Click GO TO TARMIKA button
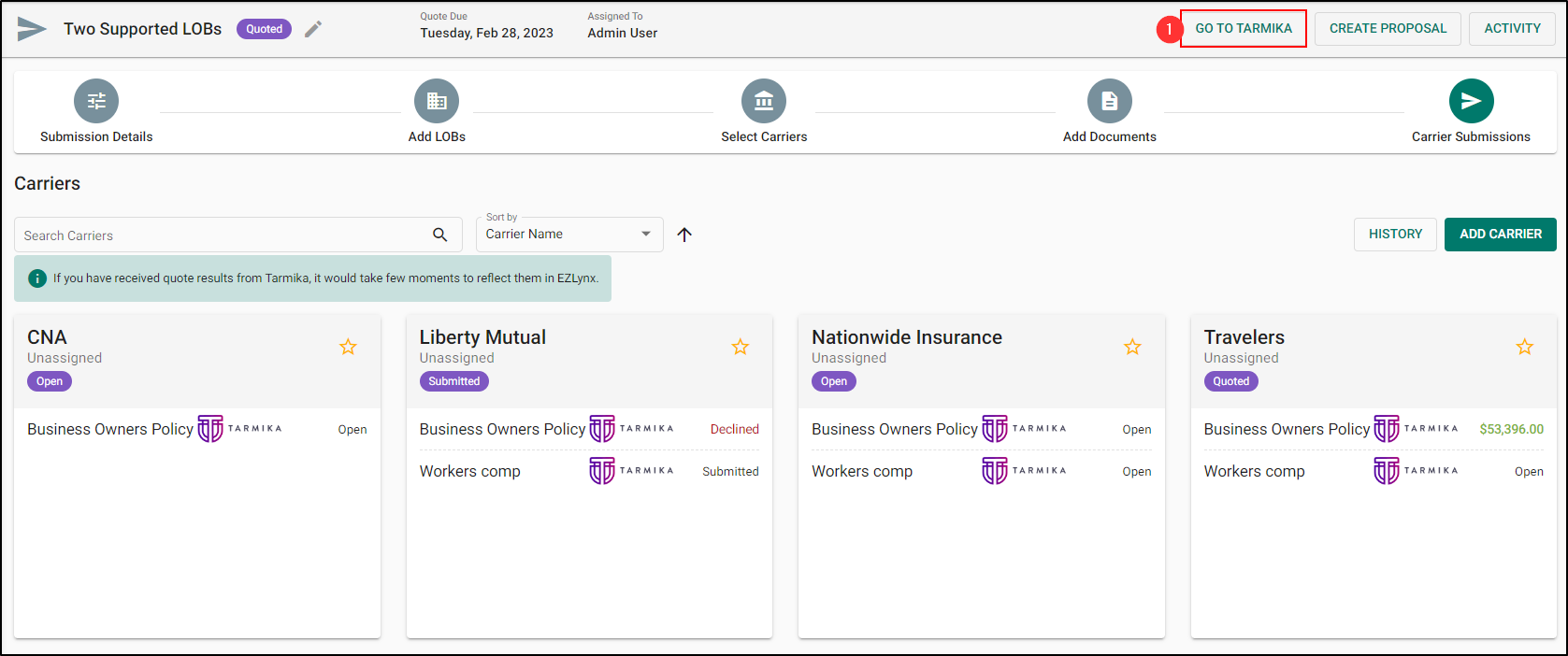This screenshot has width=1568, height=656. (1244, 29)
